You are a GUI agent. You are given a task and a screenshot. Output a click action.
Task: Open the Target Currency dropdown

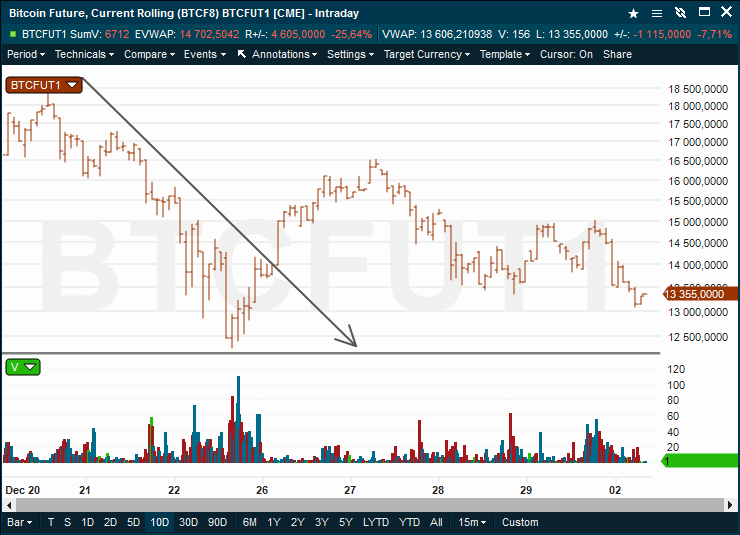pyautogui.click(x=427, y=54)
